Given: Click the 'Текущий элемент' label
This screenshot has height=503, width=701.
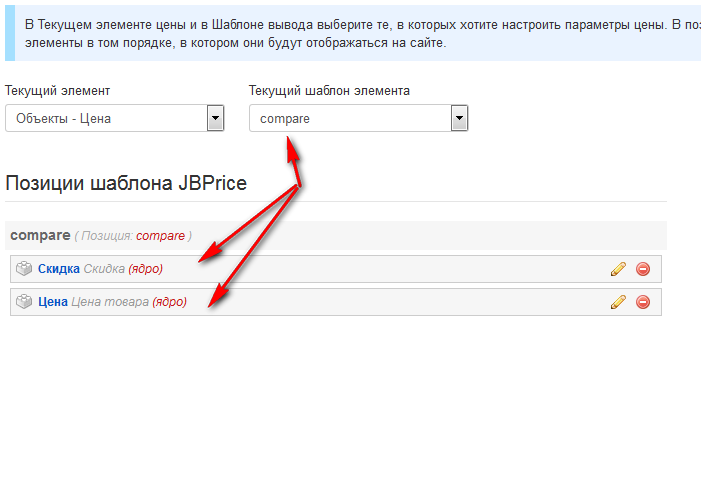Looking at the screenshot, I should click(x=57, y=91).
